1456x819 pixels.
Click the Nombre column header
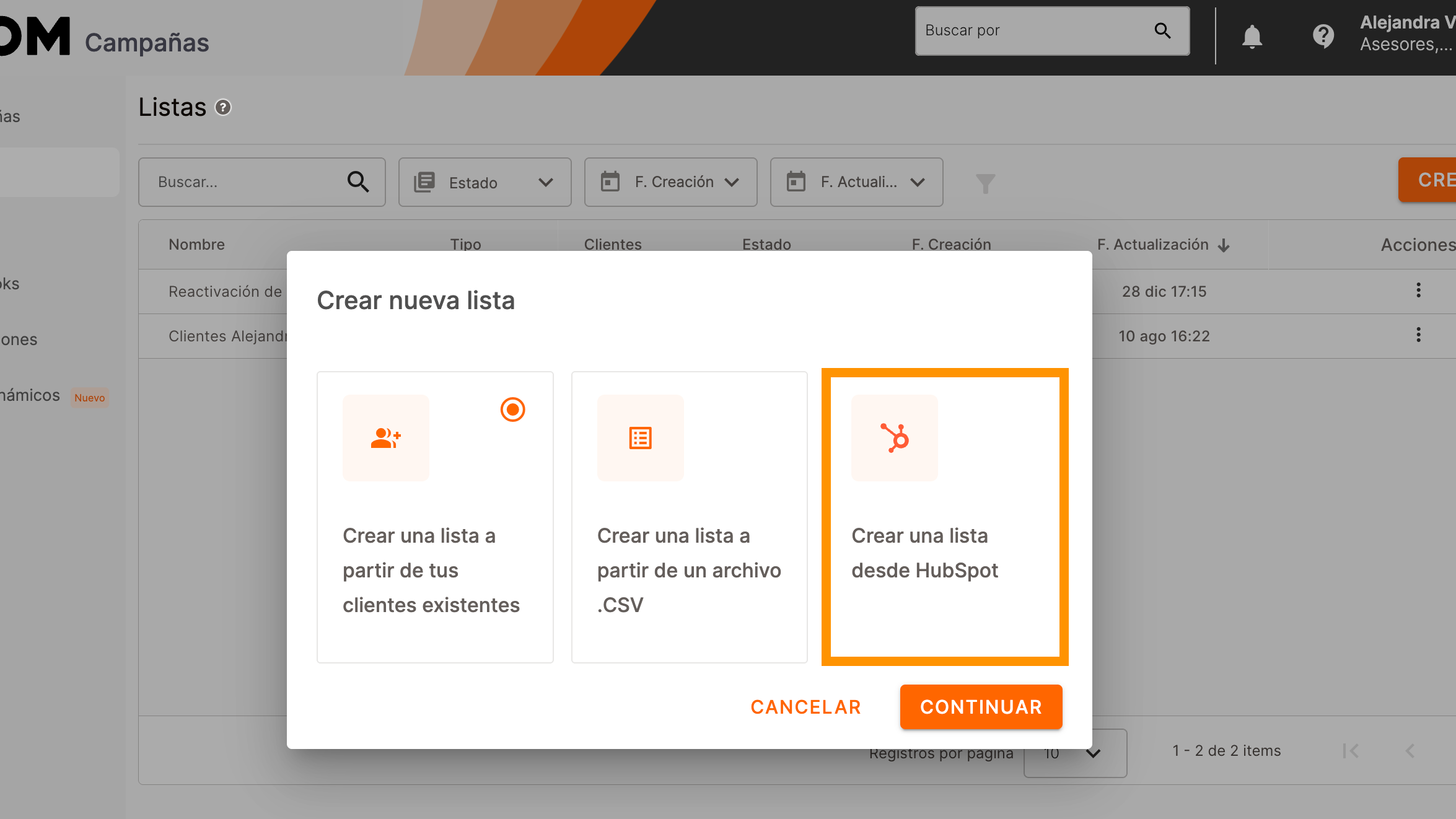click(x=196, y=245)
